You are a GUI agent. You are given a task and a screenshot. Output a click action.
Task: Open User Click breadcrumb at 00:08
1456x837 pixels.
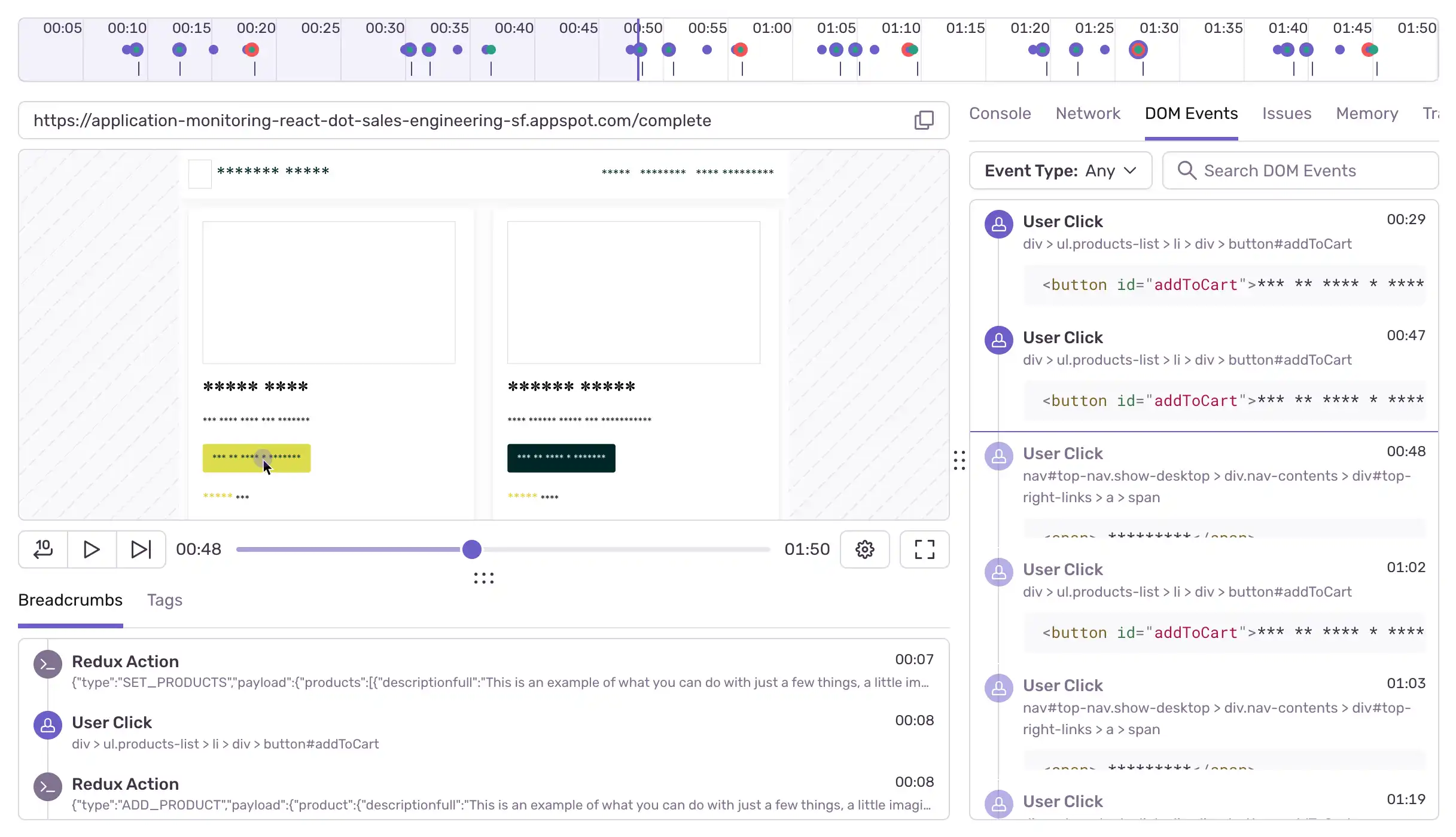[x=112, y=723]
